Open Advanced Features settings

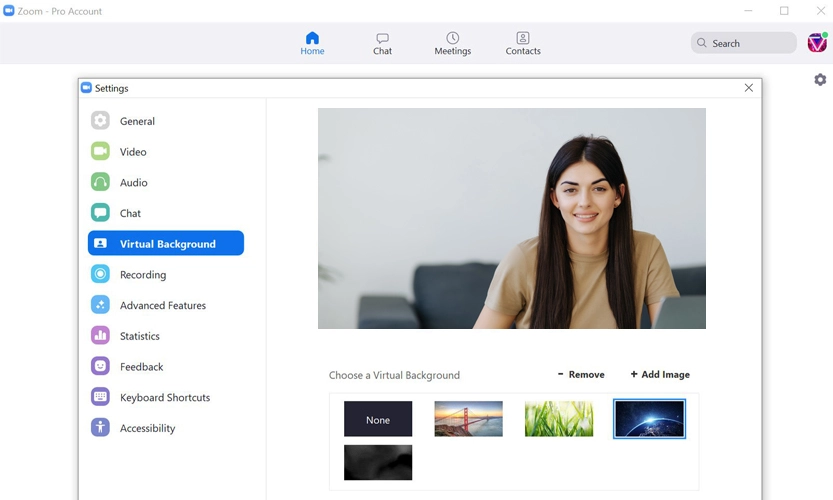(x=162, y=306)
